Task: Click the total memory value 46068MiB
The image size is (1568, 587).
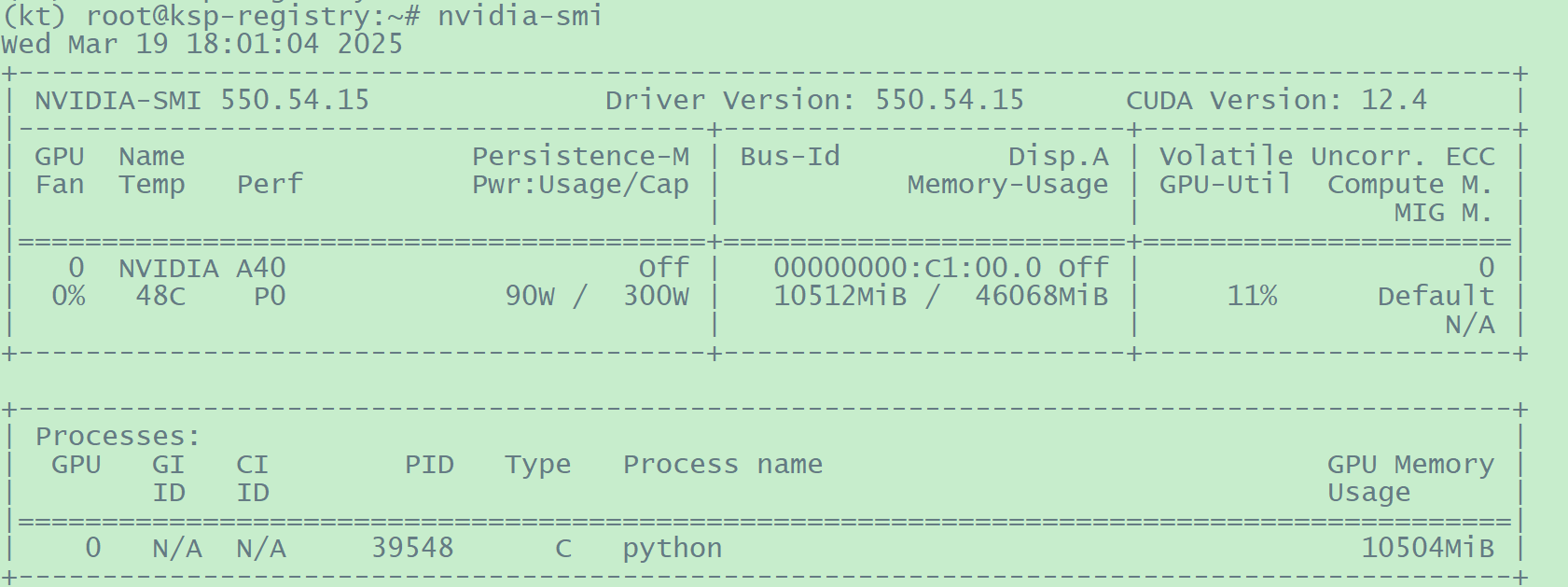Action: point(1041,296)
